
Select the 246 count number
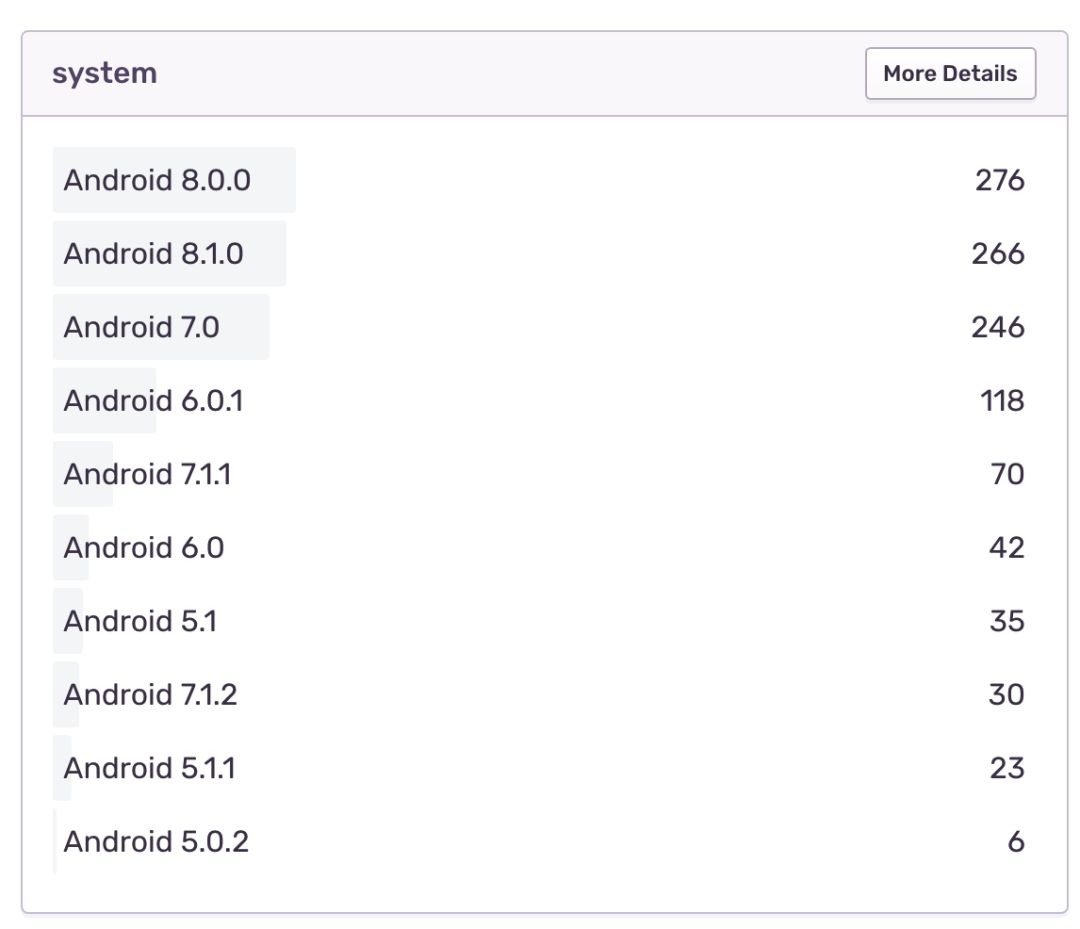998,327
